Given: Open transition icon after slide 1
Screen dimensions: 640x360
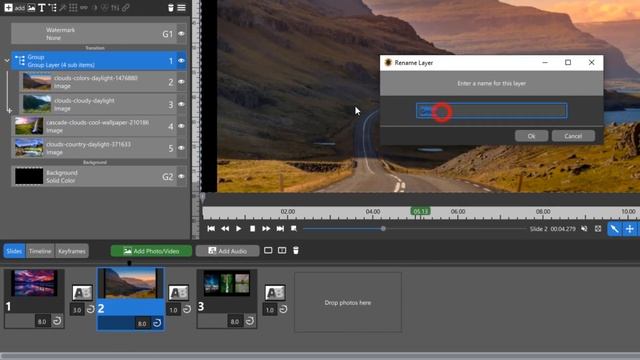Looking at the screenshot, I should (x=82, y=293).
